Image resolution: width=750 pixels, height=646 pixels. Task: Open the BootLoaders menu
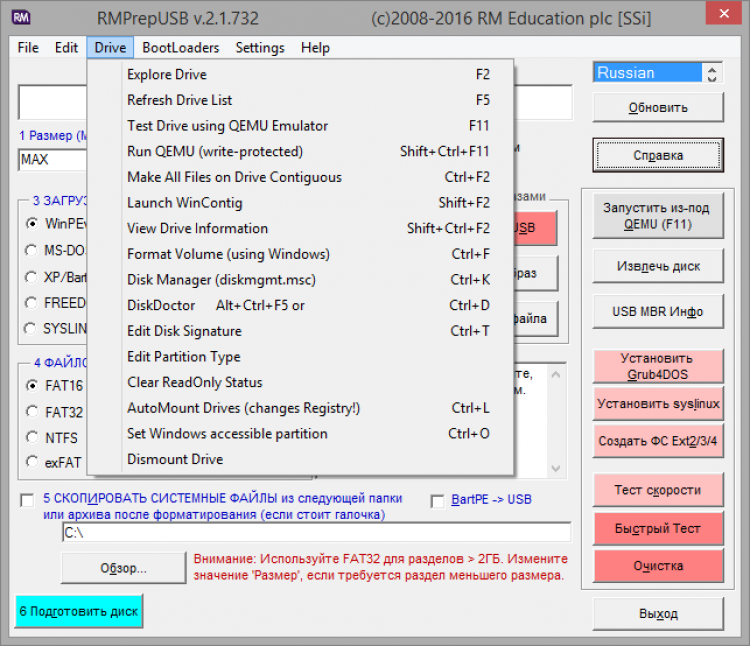tap(180, 48)
